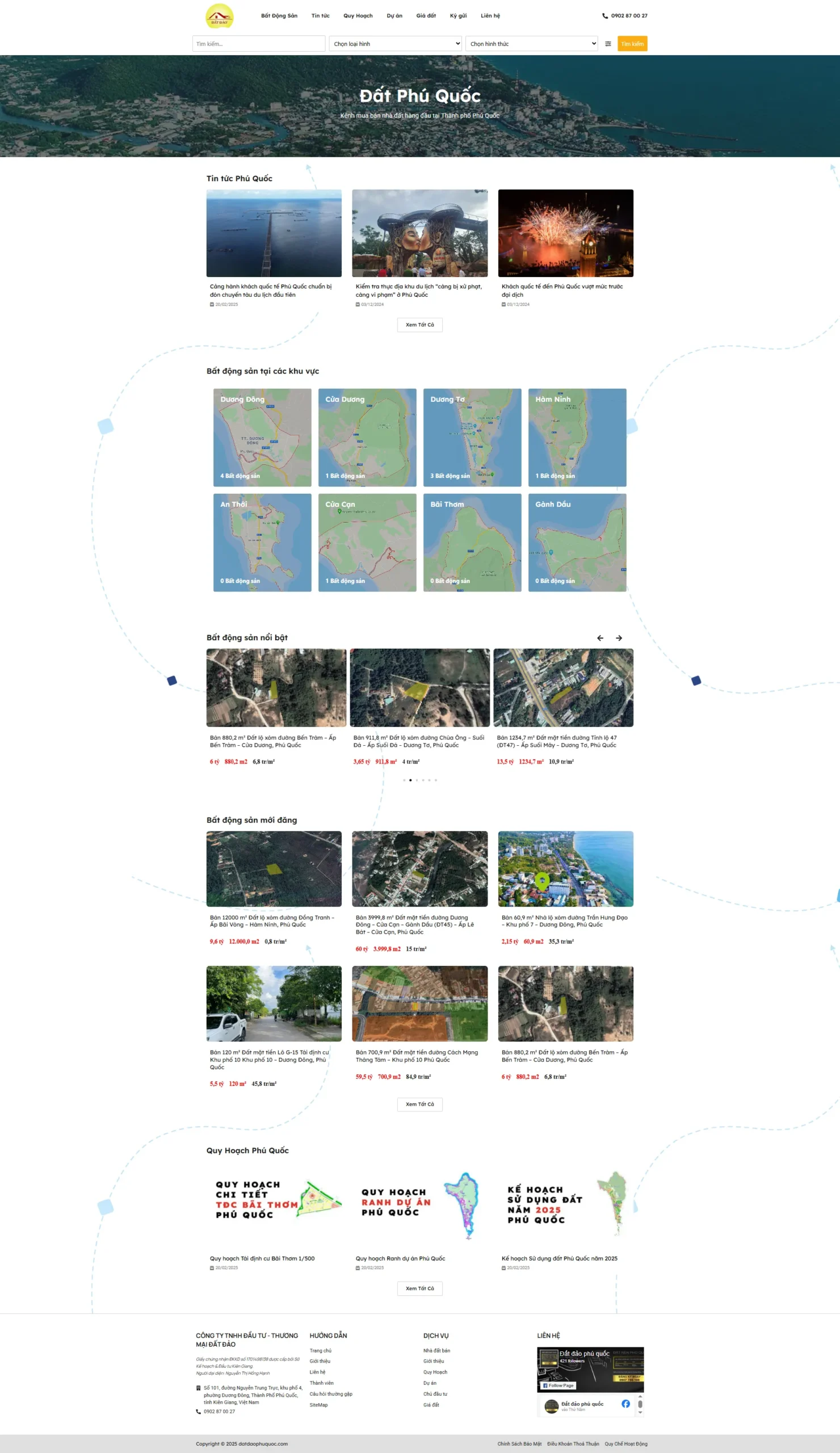
Task: Open 'Chính Sách Bảo Mật' footer link
Action: coord(519,1444)
